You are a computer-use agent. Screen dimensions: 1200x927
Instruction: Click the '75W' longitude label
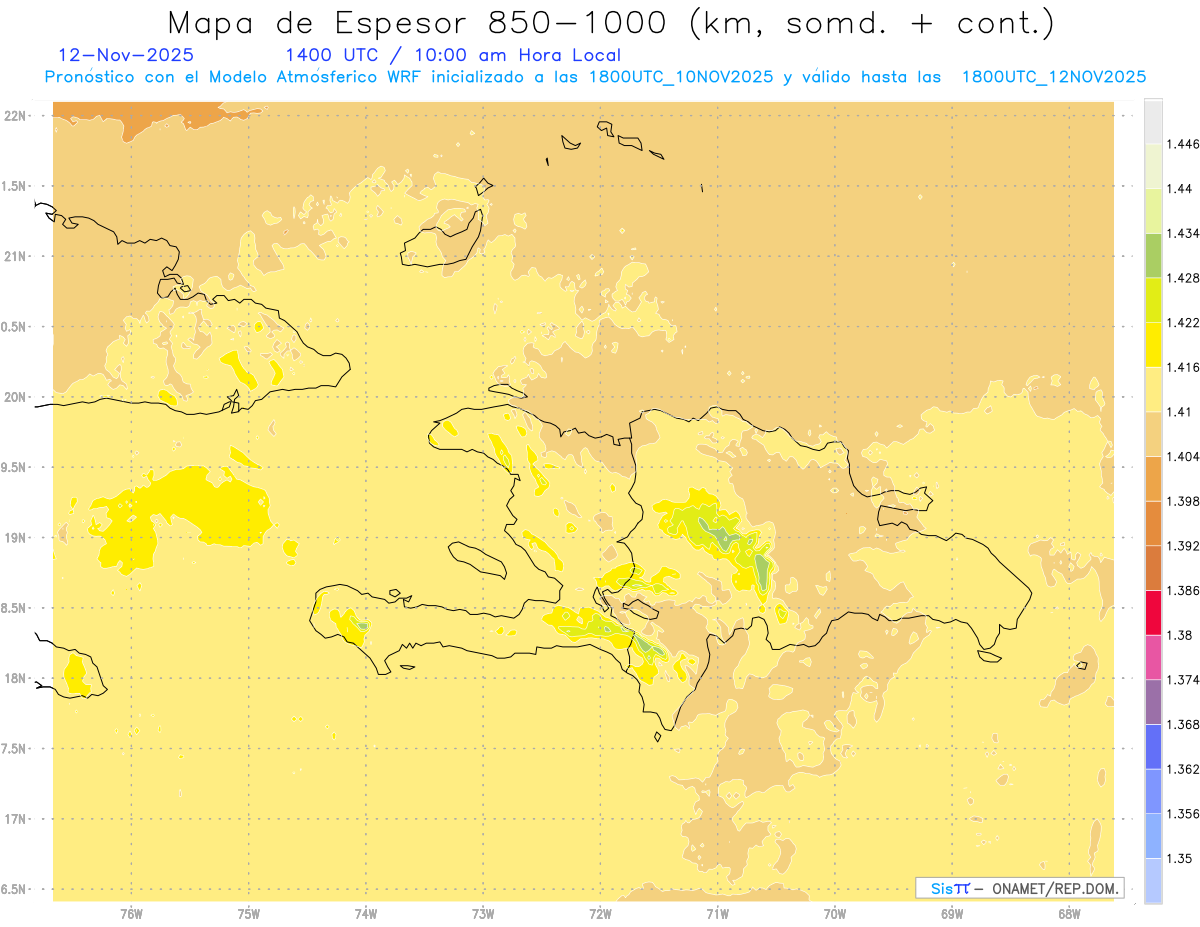pos(249,913)
